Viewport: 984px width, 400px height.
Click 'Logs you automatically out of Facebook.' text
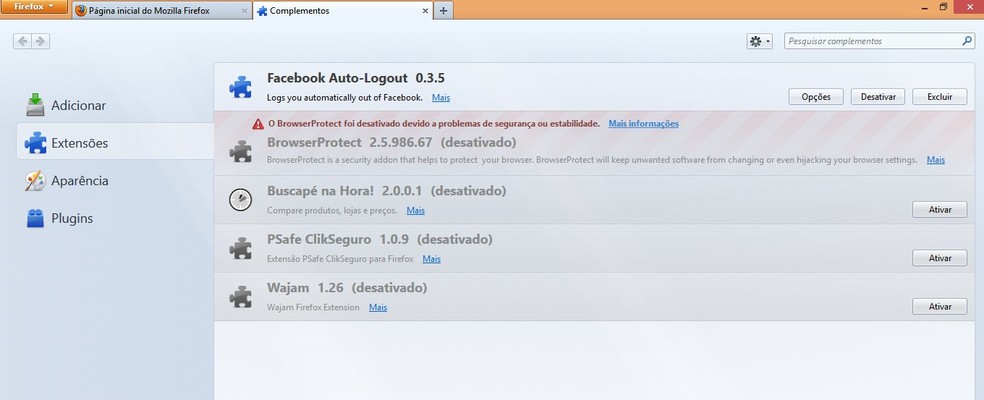pyautogui.click(x=345, y=98)
